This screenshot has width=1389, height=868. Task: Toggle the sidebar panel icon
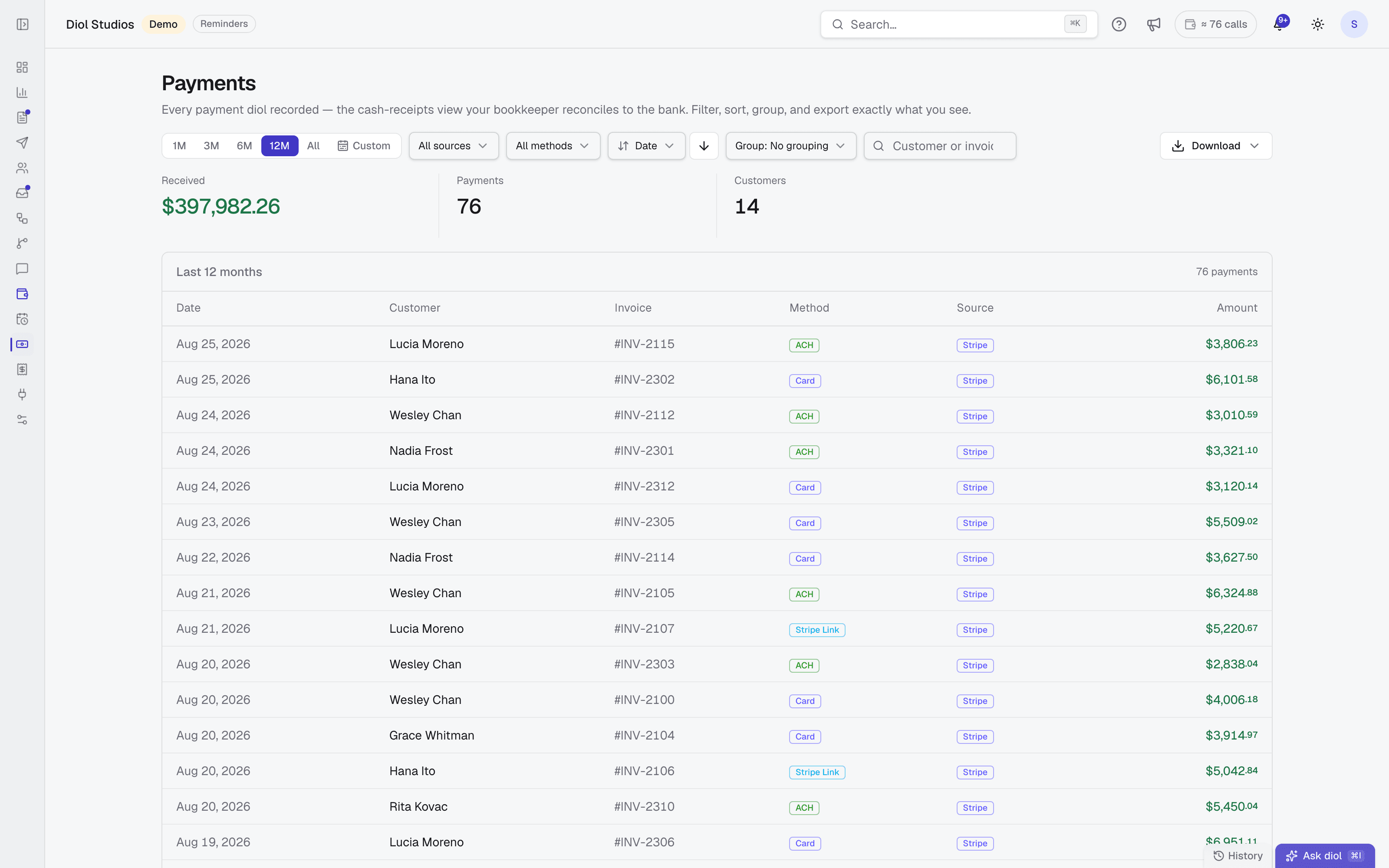[23, 24]
